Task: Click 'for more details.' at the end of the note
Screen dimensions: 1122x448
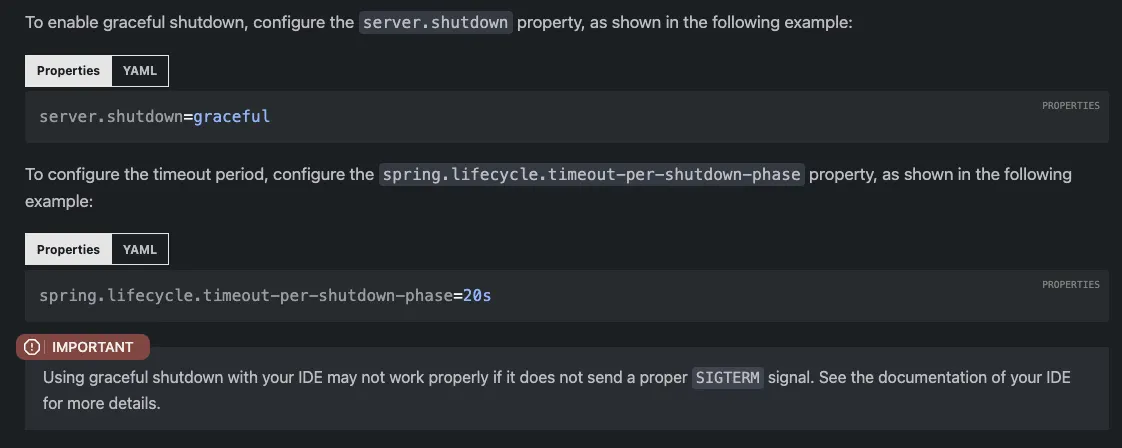Action: (102, 404)
